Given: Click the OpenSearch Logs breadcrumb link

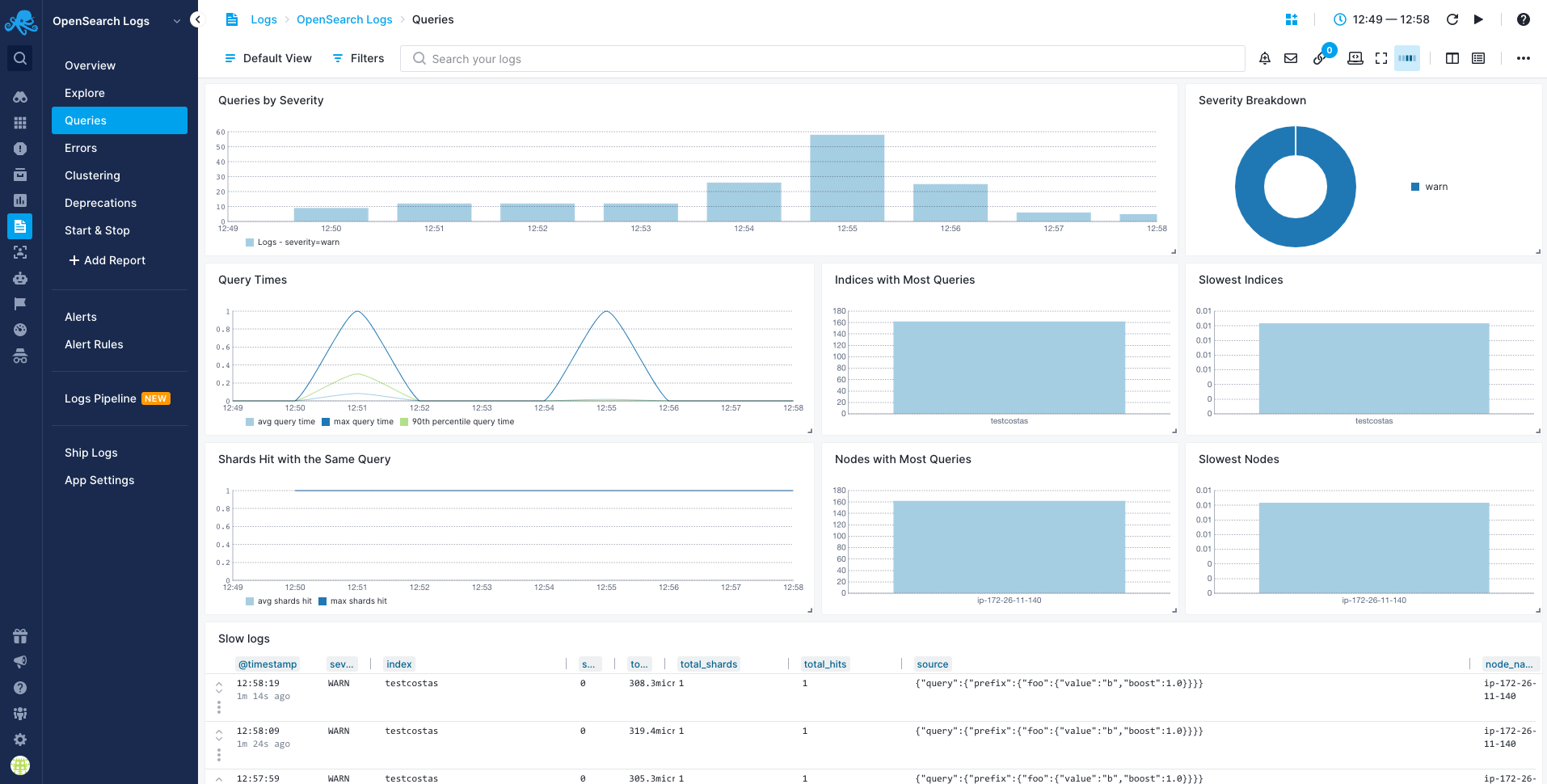Looking at the screenshot, I should [344, 19].
